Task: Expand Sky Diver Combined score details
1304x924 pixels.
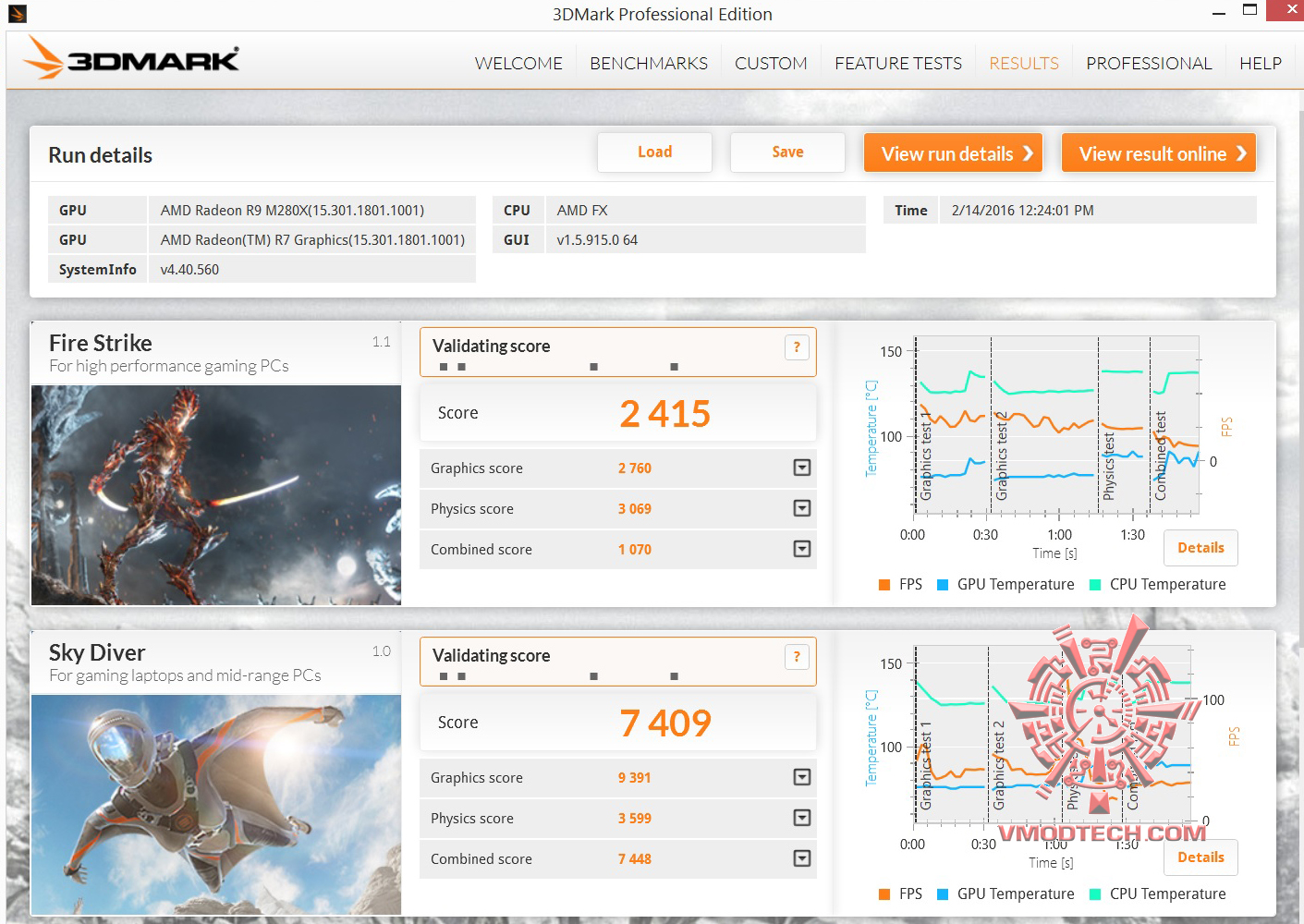Action: point(802,858)
